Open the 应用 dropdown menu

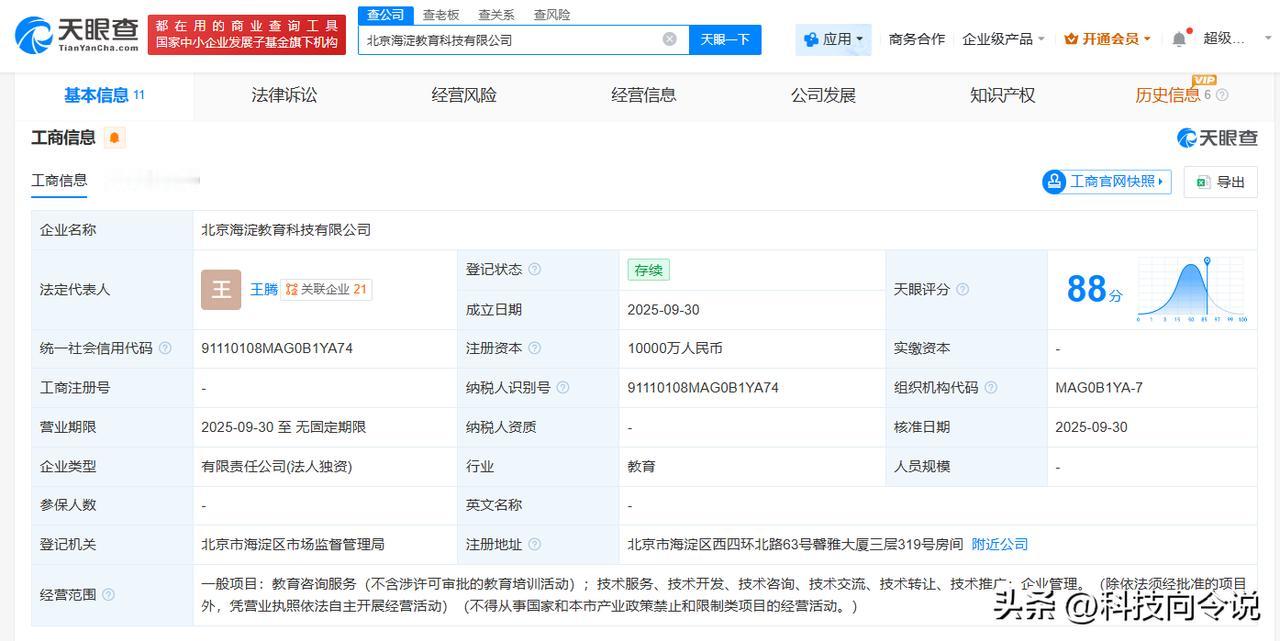click(x=834, y=39)
